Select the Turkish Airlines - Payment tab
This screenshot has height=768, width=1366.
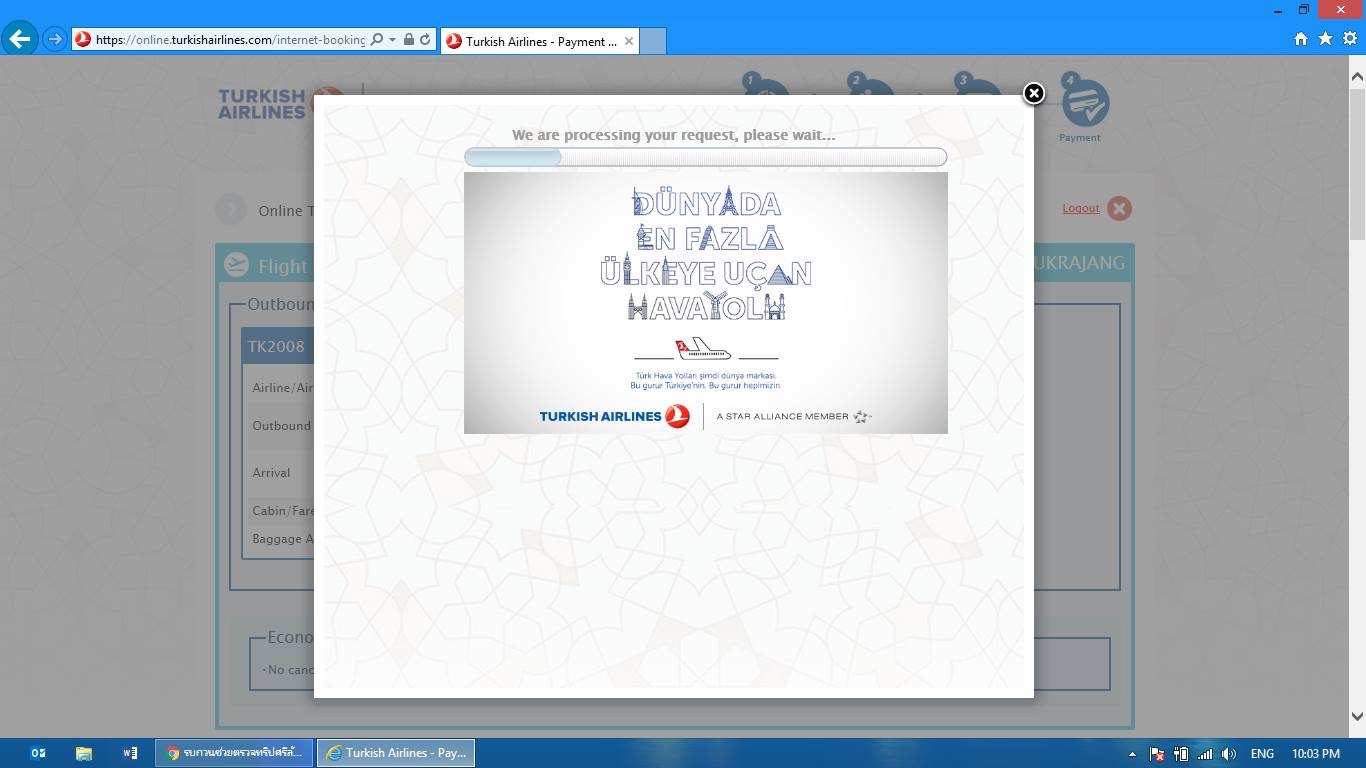[x=540, y=41]
